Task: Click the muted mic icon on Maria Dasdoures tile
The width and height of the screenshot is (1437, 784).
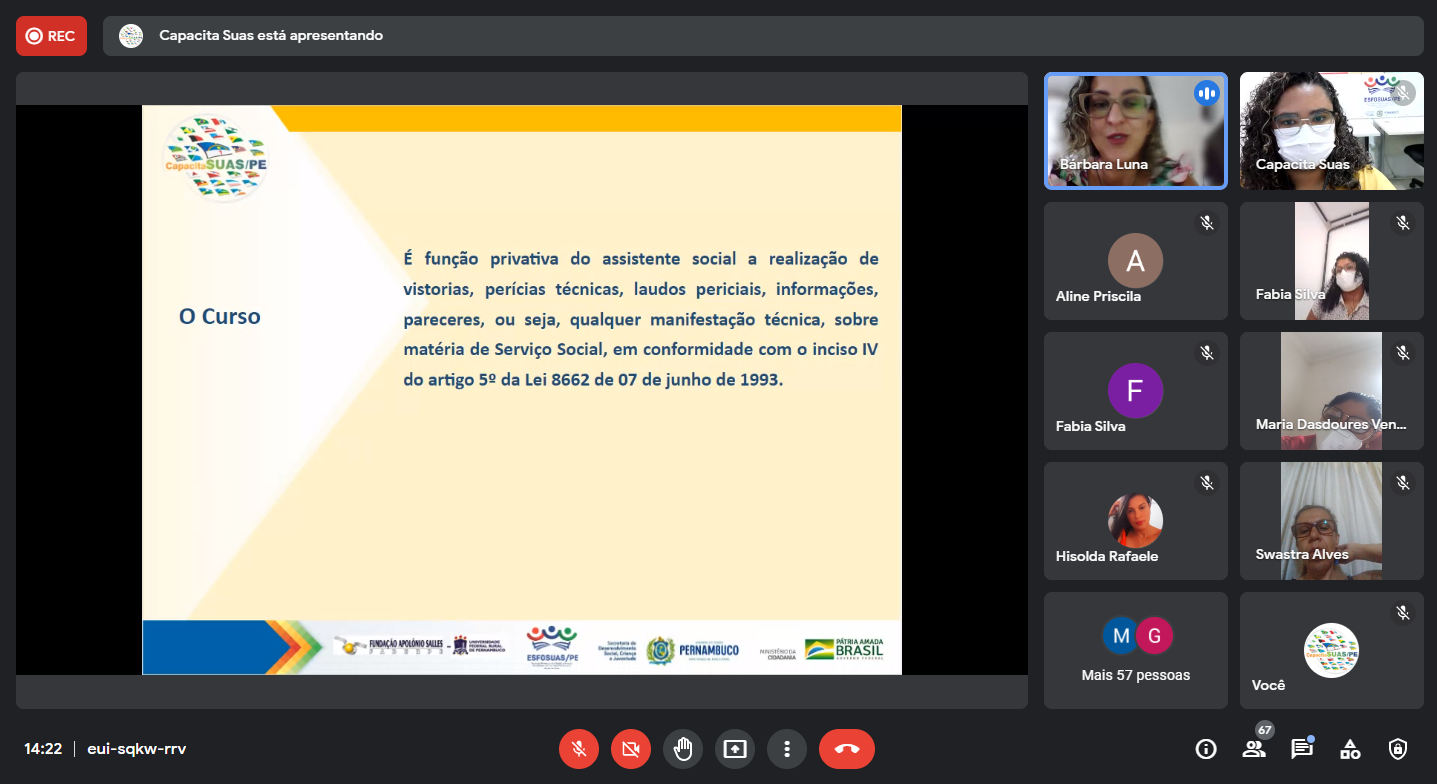Action: (1402, 352)
